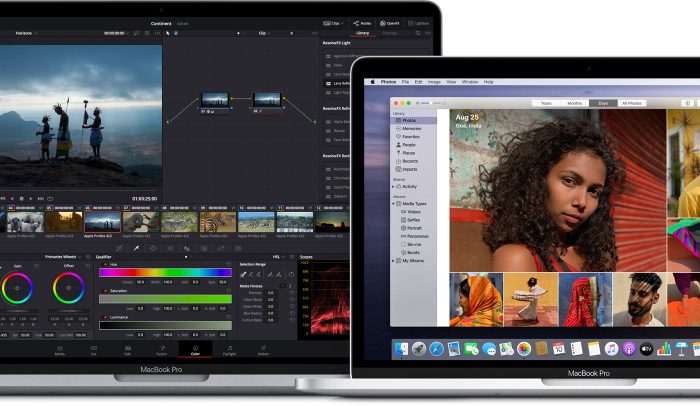Select Recents in Photos sidebar

(407, 161)
